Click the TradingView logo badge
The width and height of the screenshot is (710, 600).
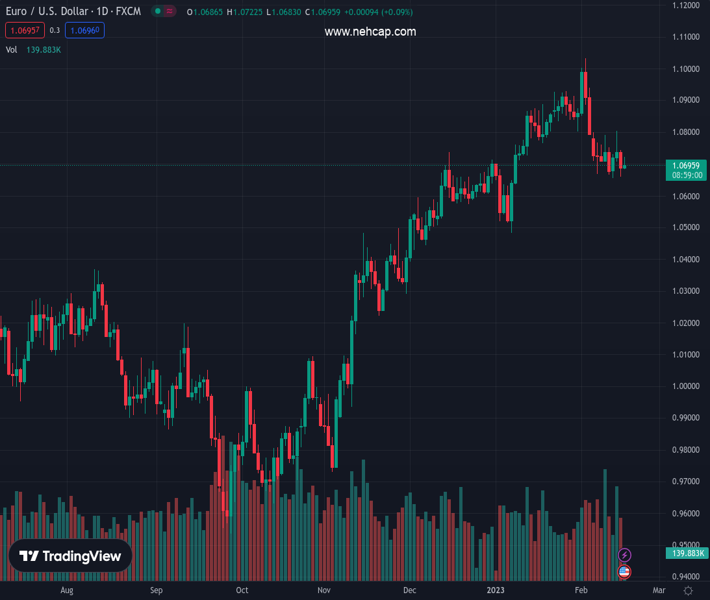(71, 557)
